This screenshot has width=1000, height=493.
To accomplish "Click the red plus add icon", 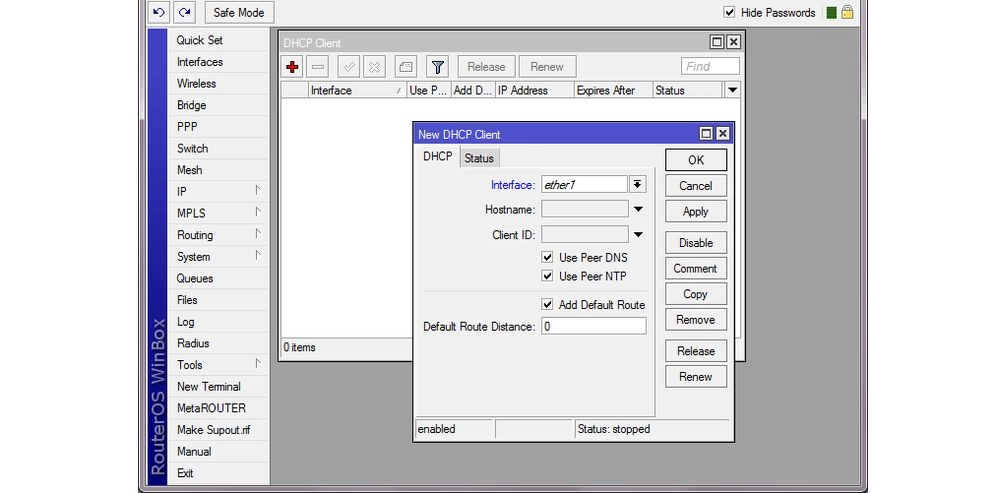I will 293,67.
